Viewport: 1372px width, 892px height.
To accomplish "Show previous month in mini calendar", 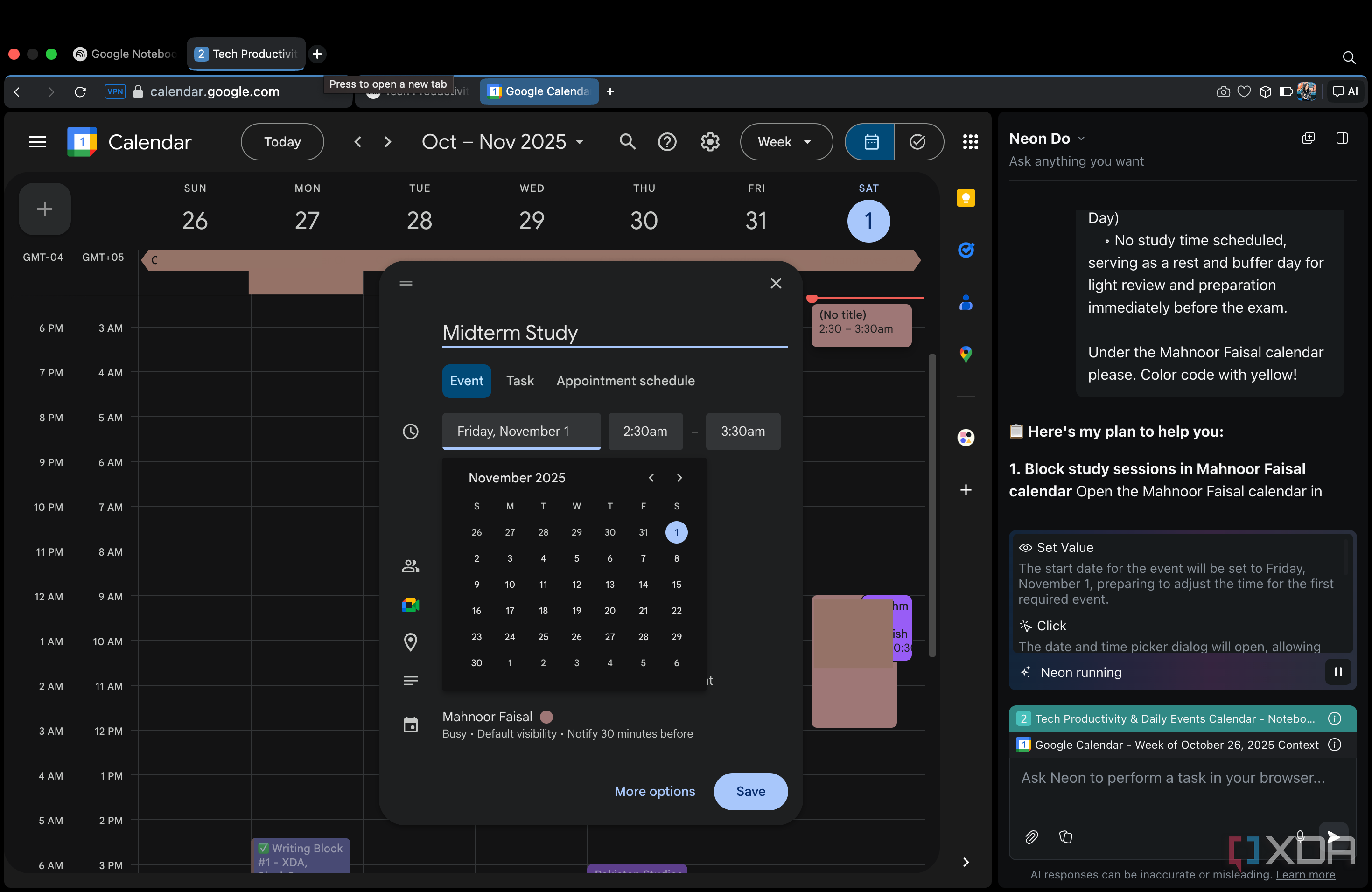I will (651, 478).
